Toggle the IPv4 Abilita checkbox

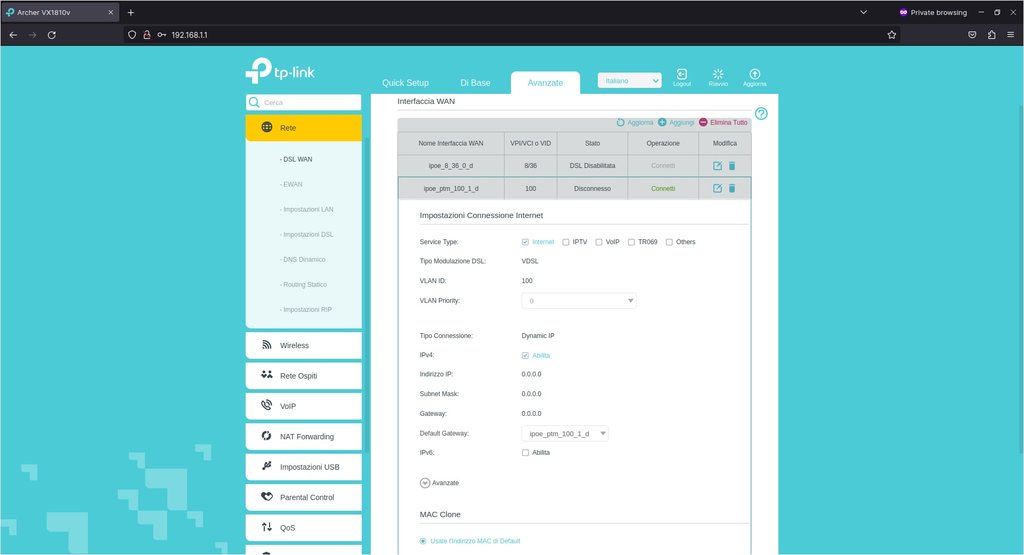click(525, 356)
